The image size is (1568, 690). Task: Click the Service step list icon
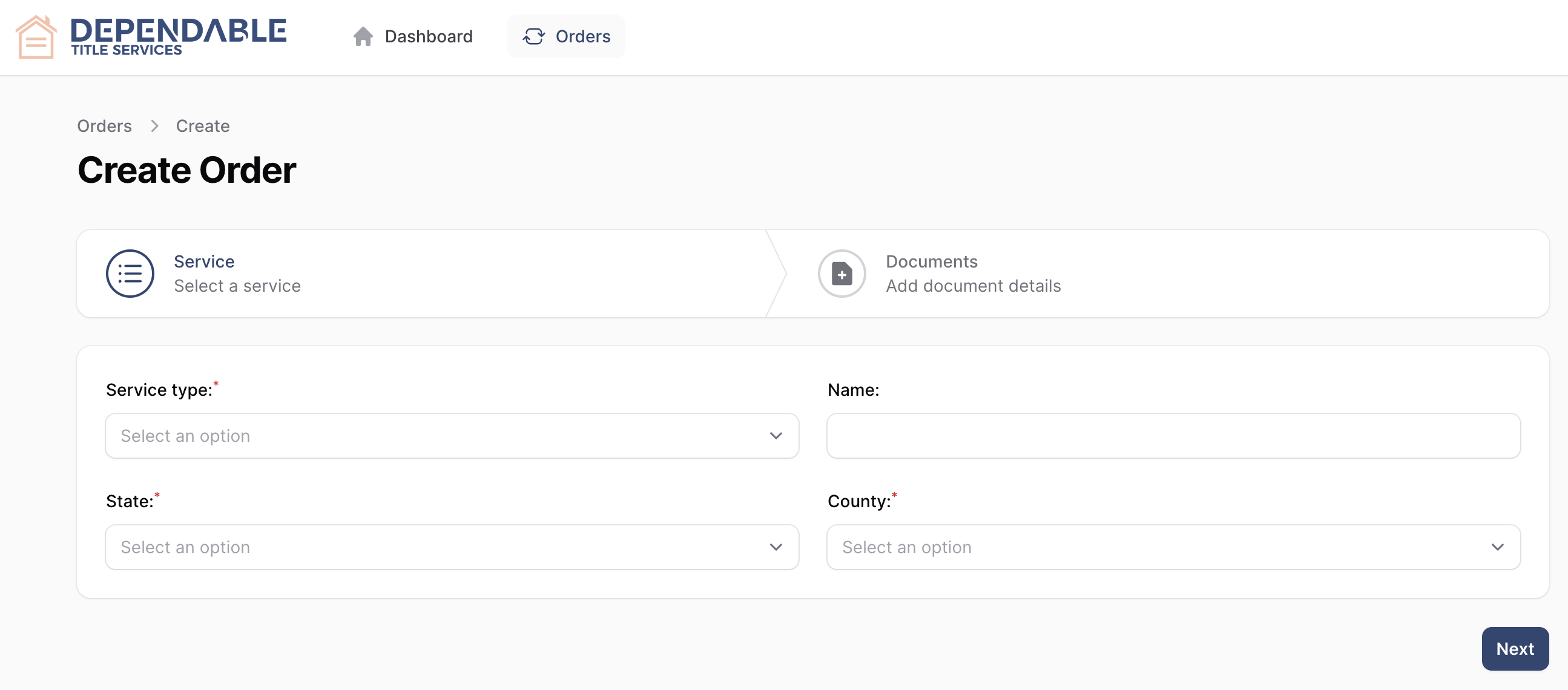(130, 274)
